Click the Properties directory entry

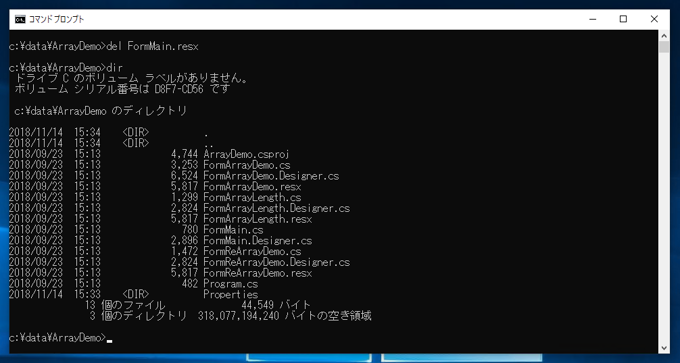(x=134, y=295)
